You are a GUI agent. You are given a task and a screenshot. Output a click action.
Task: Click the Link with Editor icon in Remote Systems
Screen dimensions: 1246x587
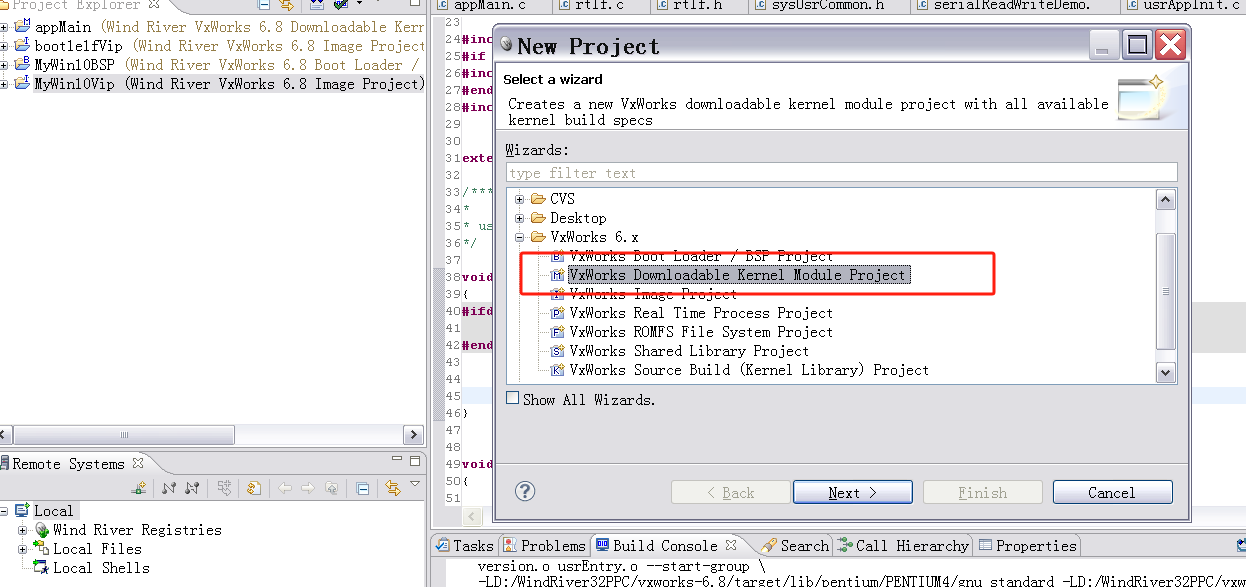(393, 488)
